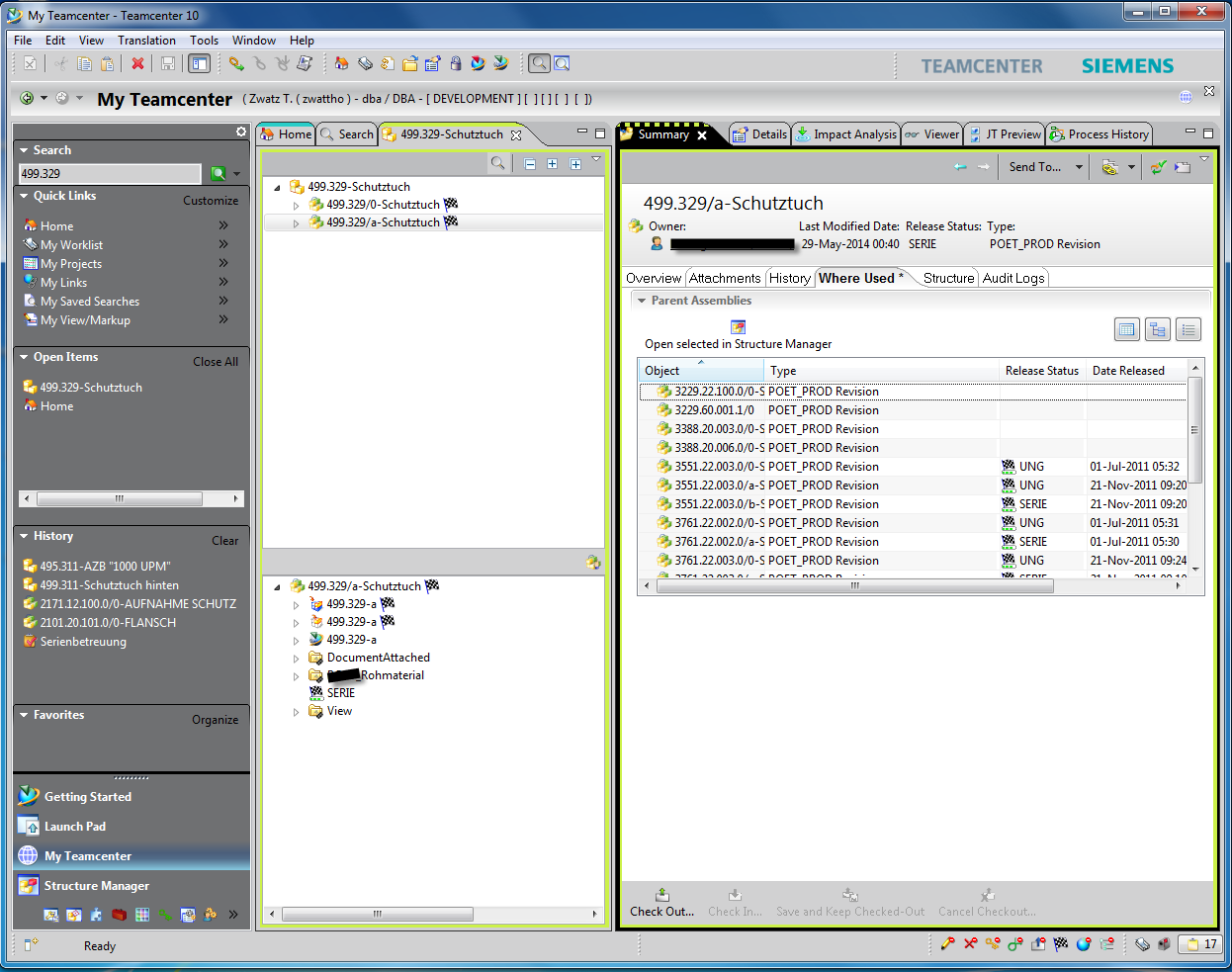Click the colored grid application icon
The image size is (1232, 972).
[142, 915]
